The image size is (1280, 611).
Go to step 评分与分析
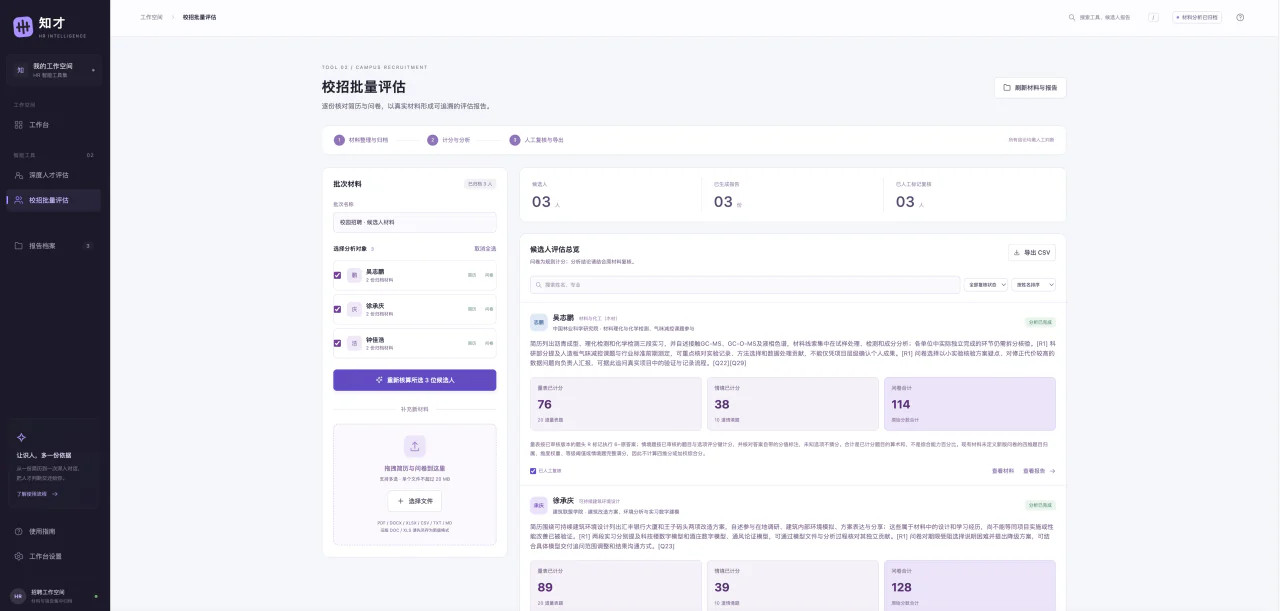(x=449, y=140)
